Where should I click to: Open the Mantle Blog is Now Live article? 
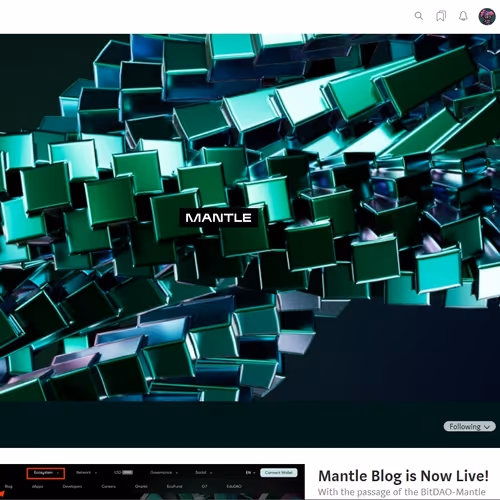[403, 476]
